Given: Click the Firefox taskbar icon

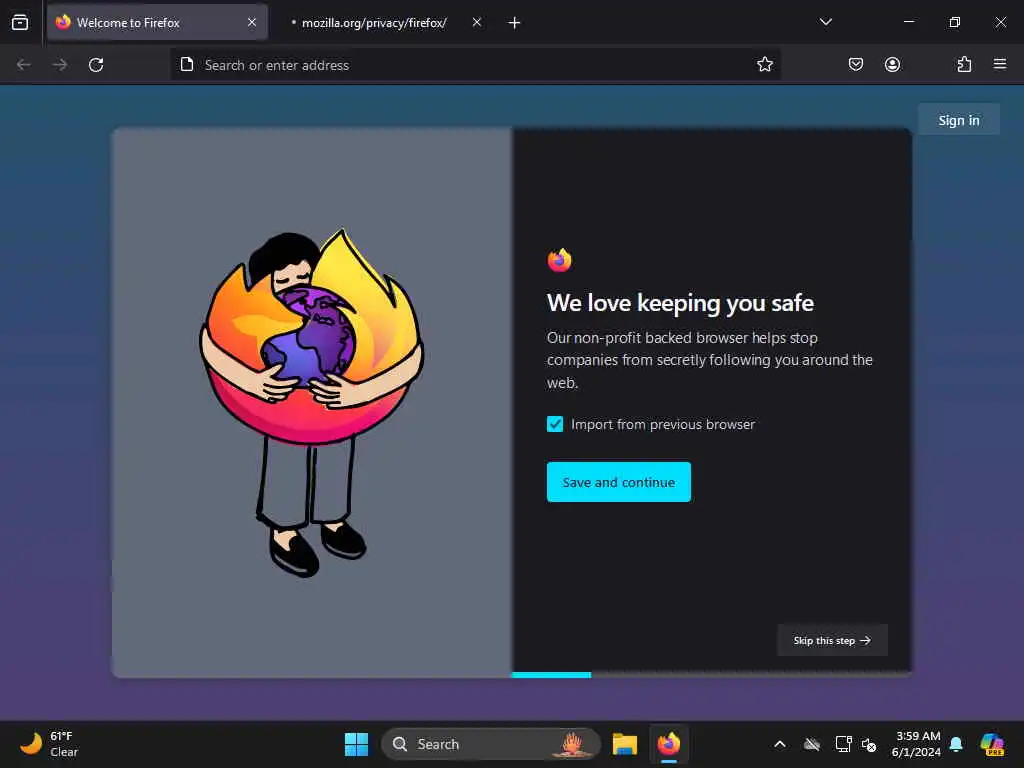Looking at the screenshot, I should tap(669, 744).
